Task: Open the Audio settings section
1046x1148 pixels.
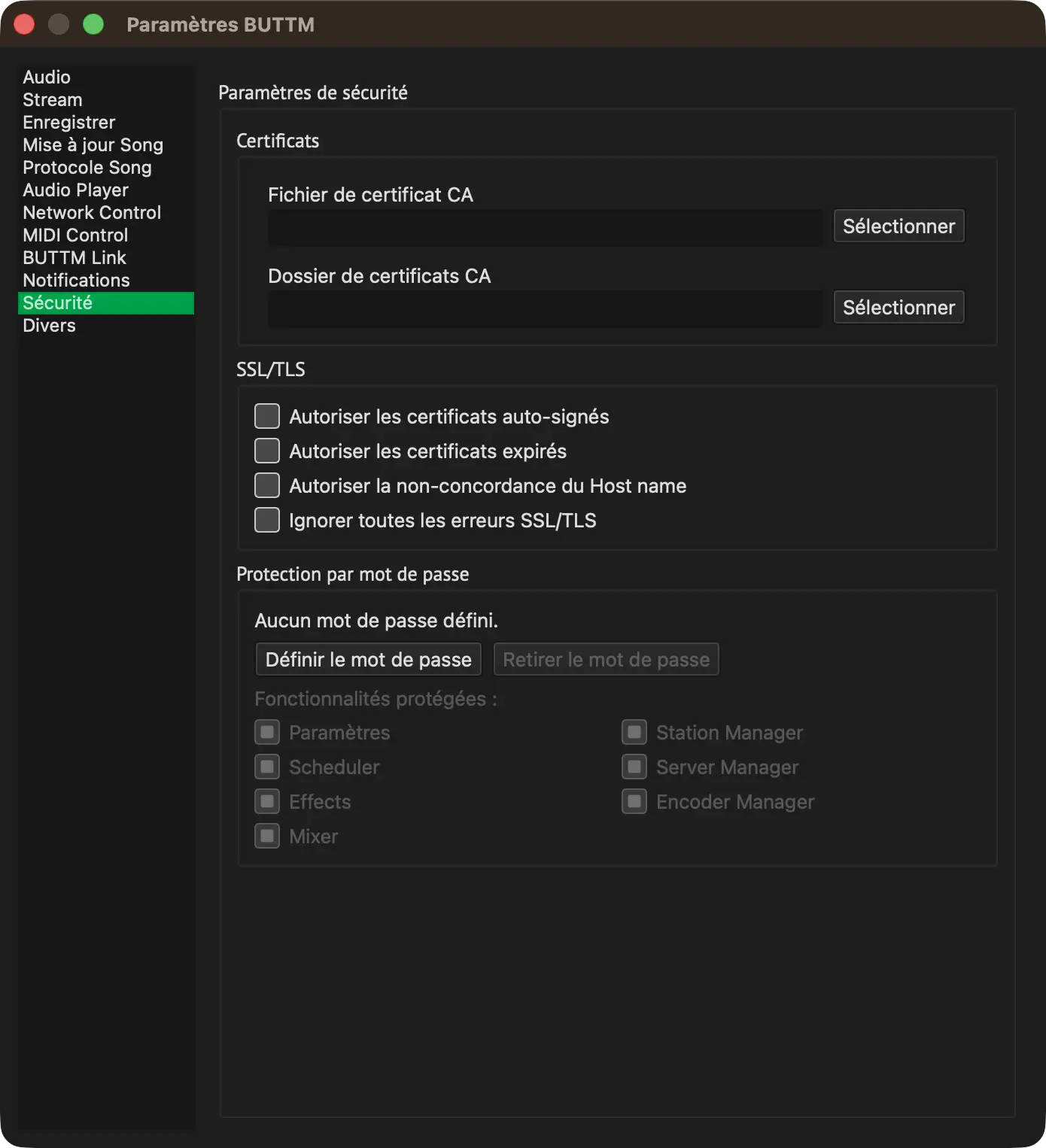Action: coord(105,77)
